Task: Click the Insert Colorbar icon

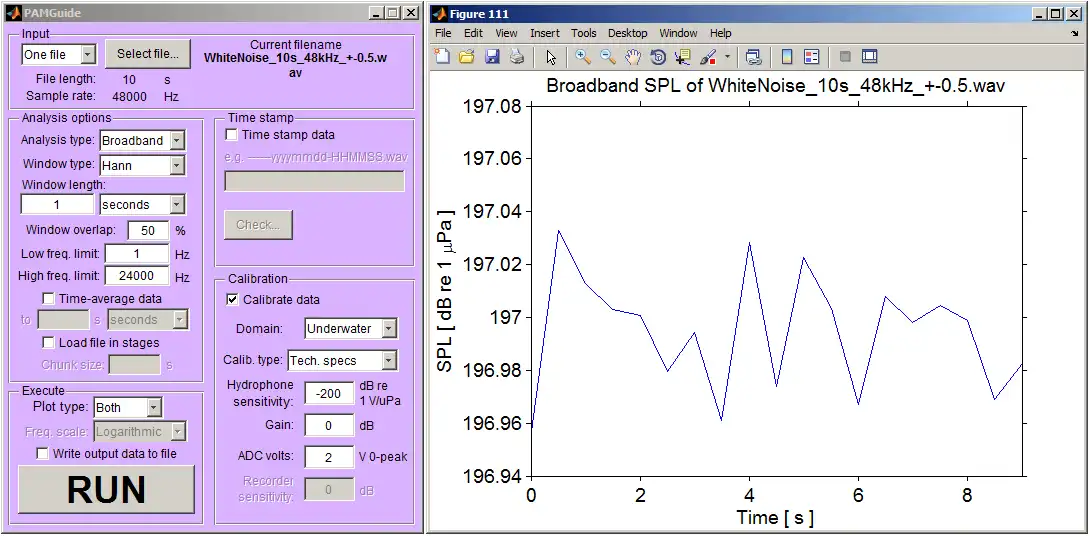Action: (x=787, y=57)
